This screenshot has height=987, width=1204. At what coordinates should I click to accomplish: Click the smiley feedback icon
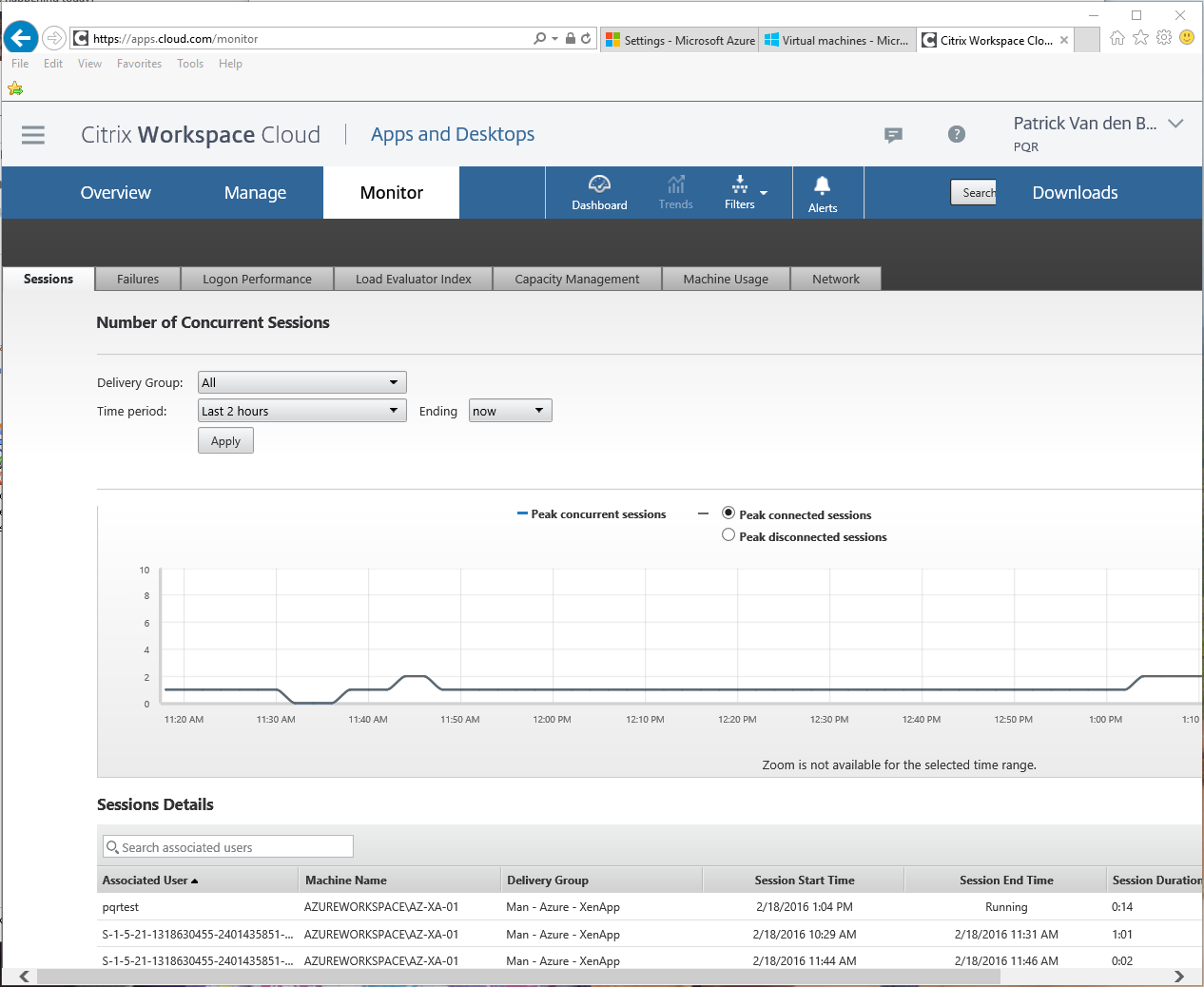(1186, 37)
